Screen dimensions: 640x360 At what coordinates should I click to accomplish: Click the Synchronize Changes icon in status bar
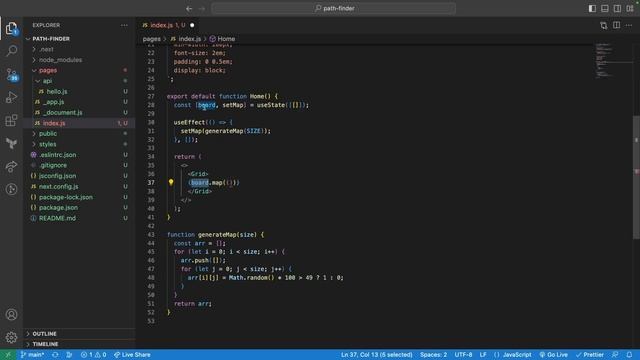(x=55, y=355)
